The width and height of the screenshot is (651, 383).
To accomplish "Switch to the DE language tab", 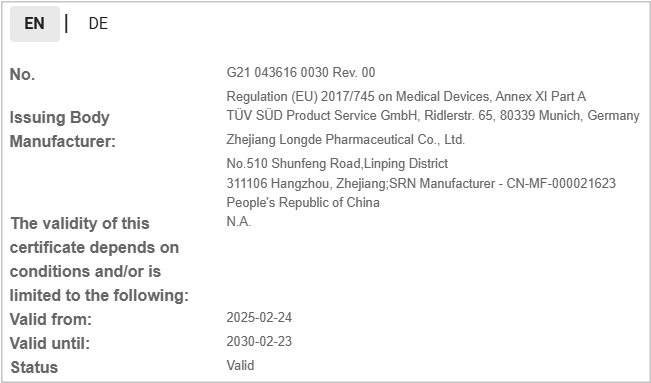I will [98, 24].
